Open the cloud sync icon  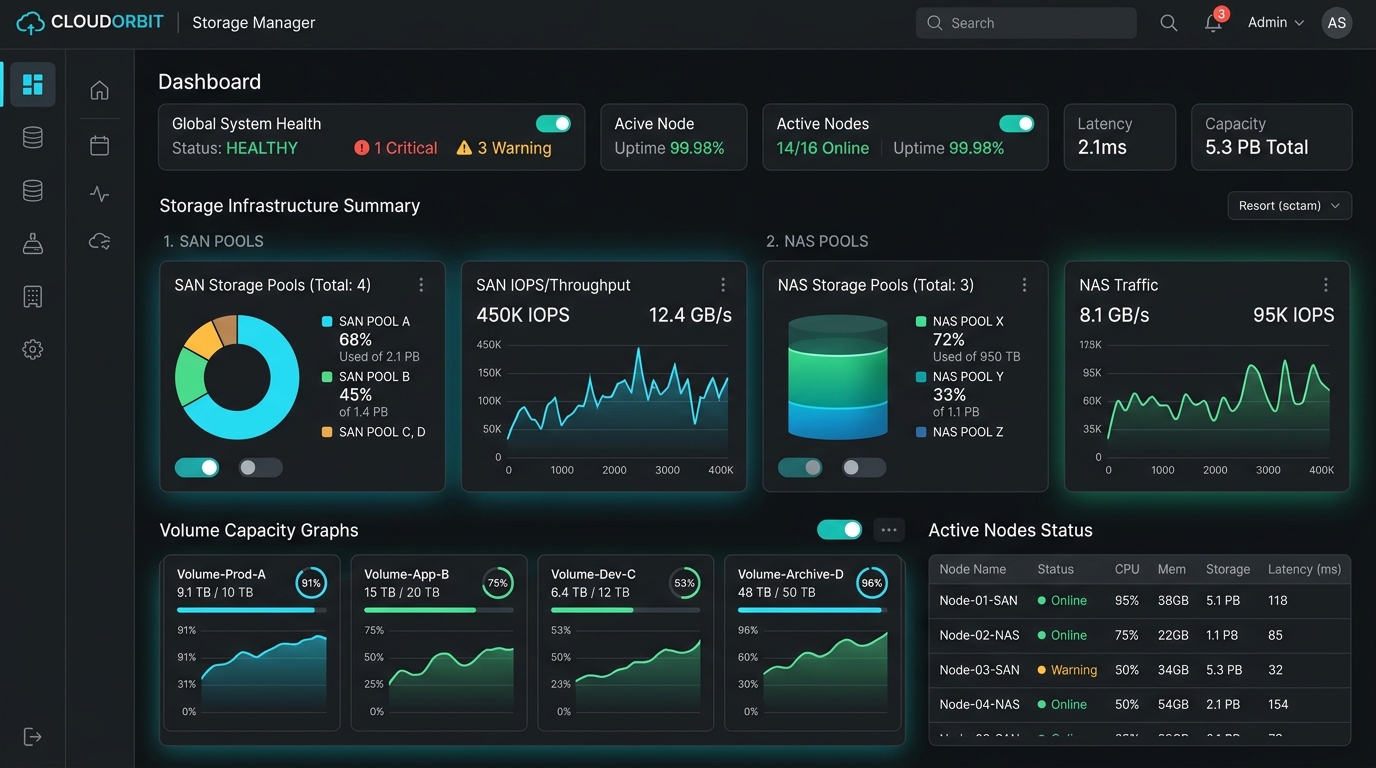coord(99,241)
